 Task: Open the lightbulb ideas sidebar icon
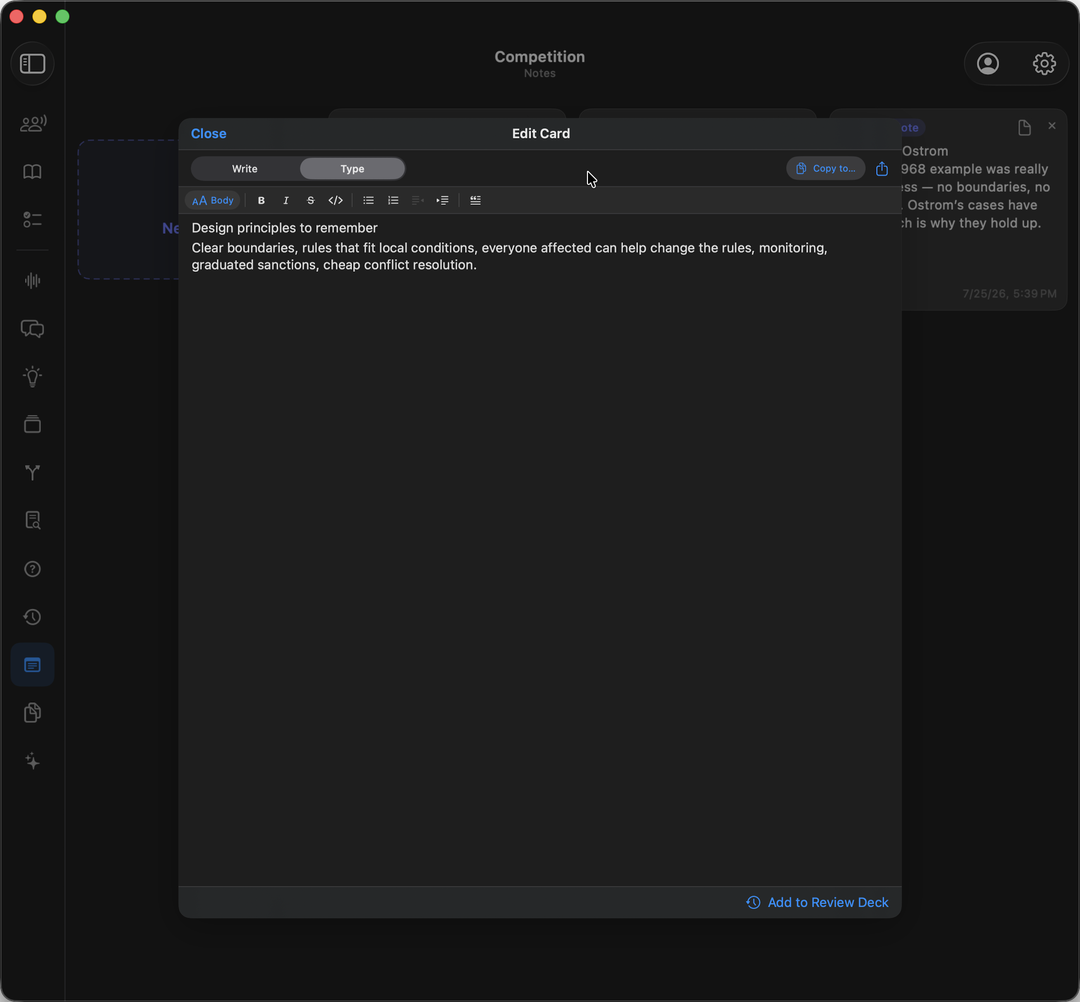[32, 377]
